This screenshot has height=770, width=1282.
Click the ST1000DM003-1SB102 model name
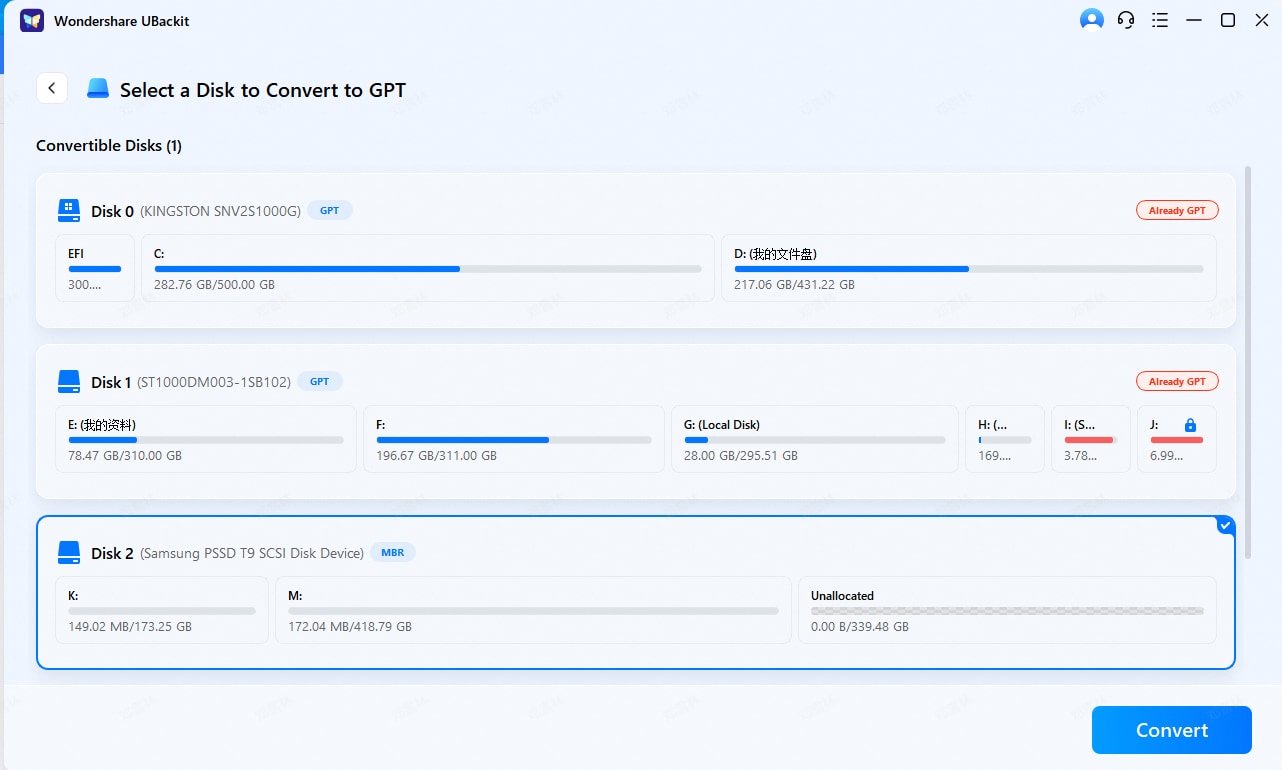[x=214, y=382]
